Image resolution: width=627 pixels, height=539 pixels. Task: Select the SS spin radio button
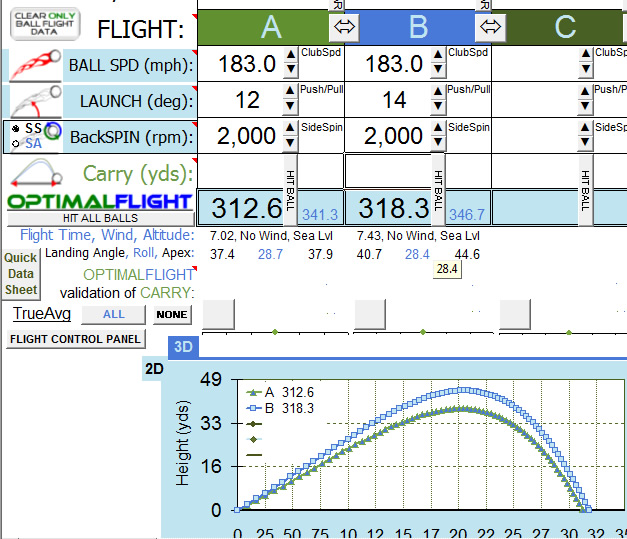click(x=16, y=128)
